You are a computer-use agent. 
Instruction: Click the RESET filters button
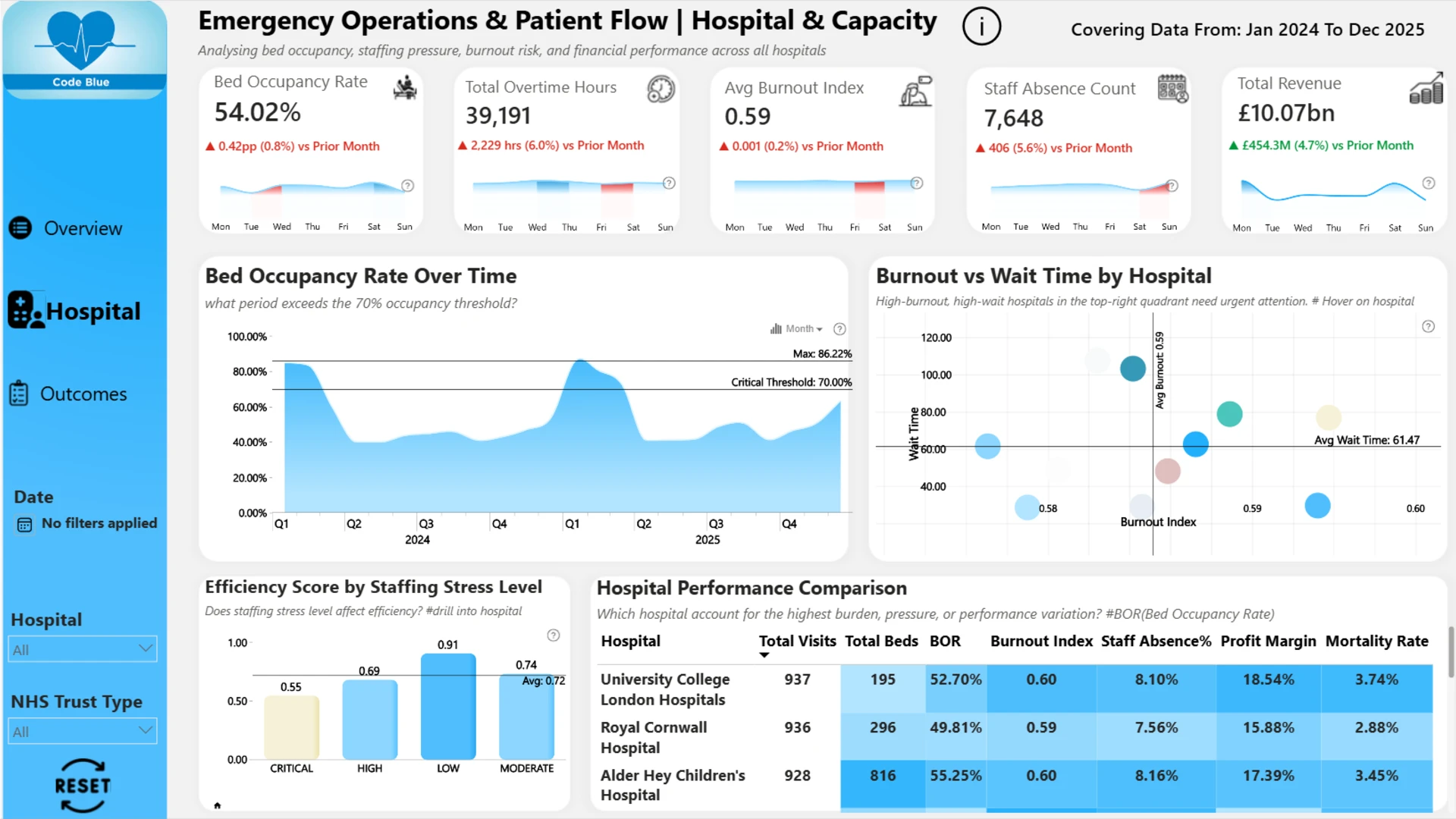[x=83, y=786]
